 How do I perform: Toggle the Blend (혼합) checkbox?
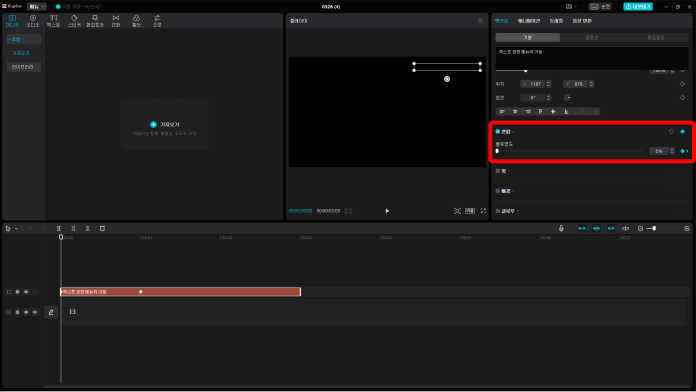click(498, 131)
